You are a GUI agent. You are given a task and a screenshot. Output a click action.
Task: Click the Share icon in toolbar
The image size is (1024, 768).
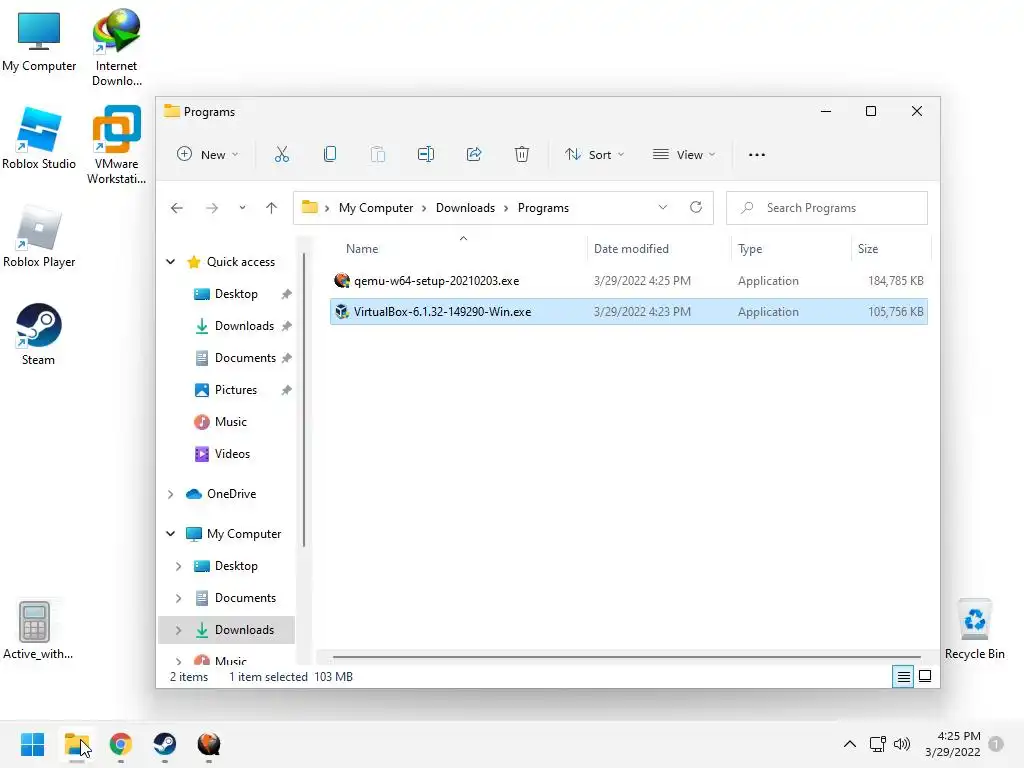coord(474,155)
